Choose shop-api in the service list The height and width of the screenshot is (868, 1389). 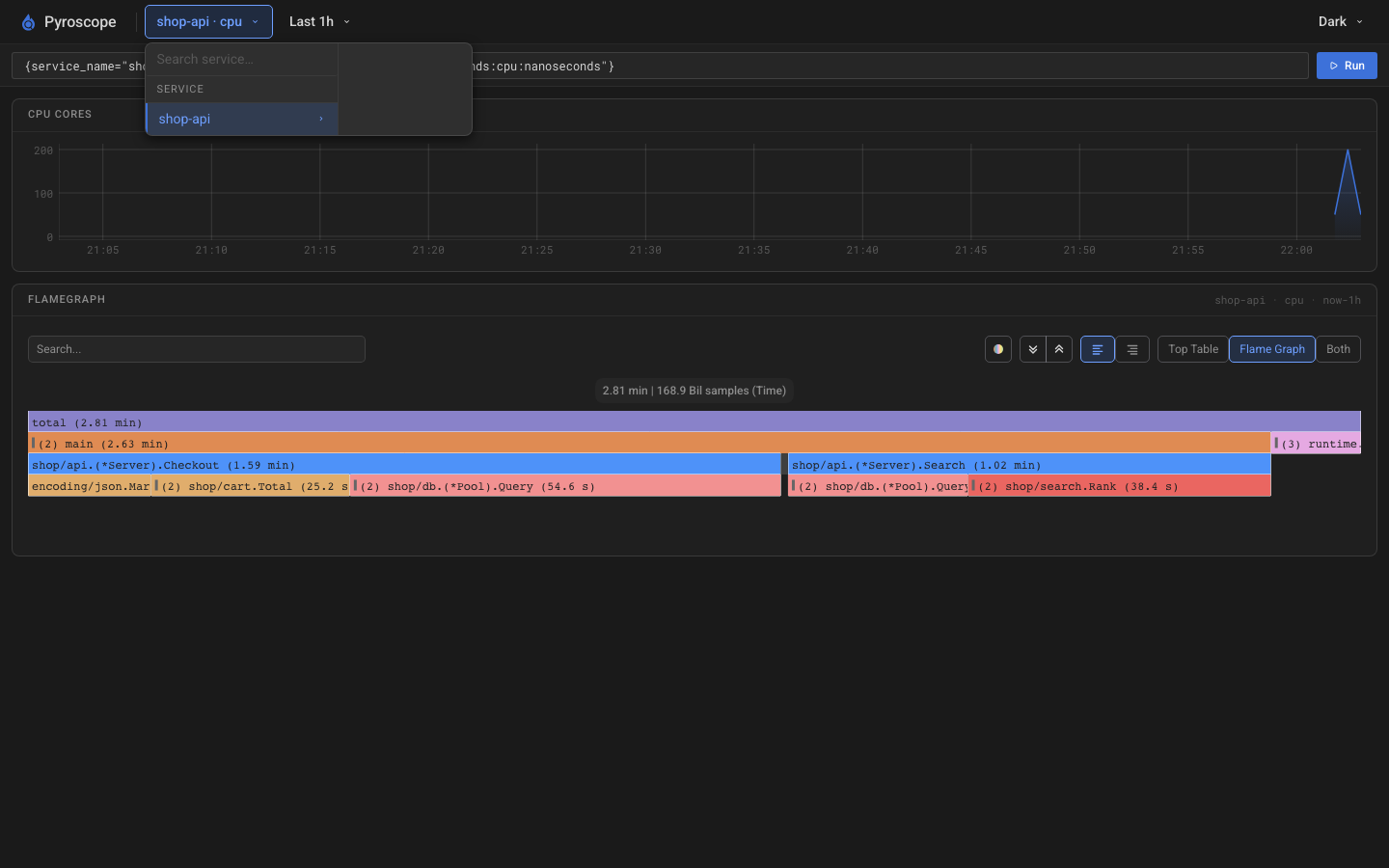coord(241,119)
